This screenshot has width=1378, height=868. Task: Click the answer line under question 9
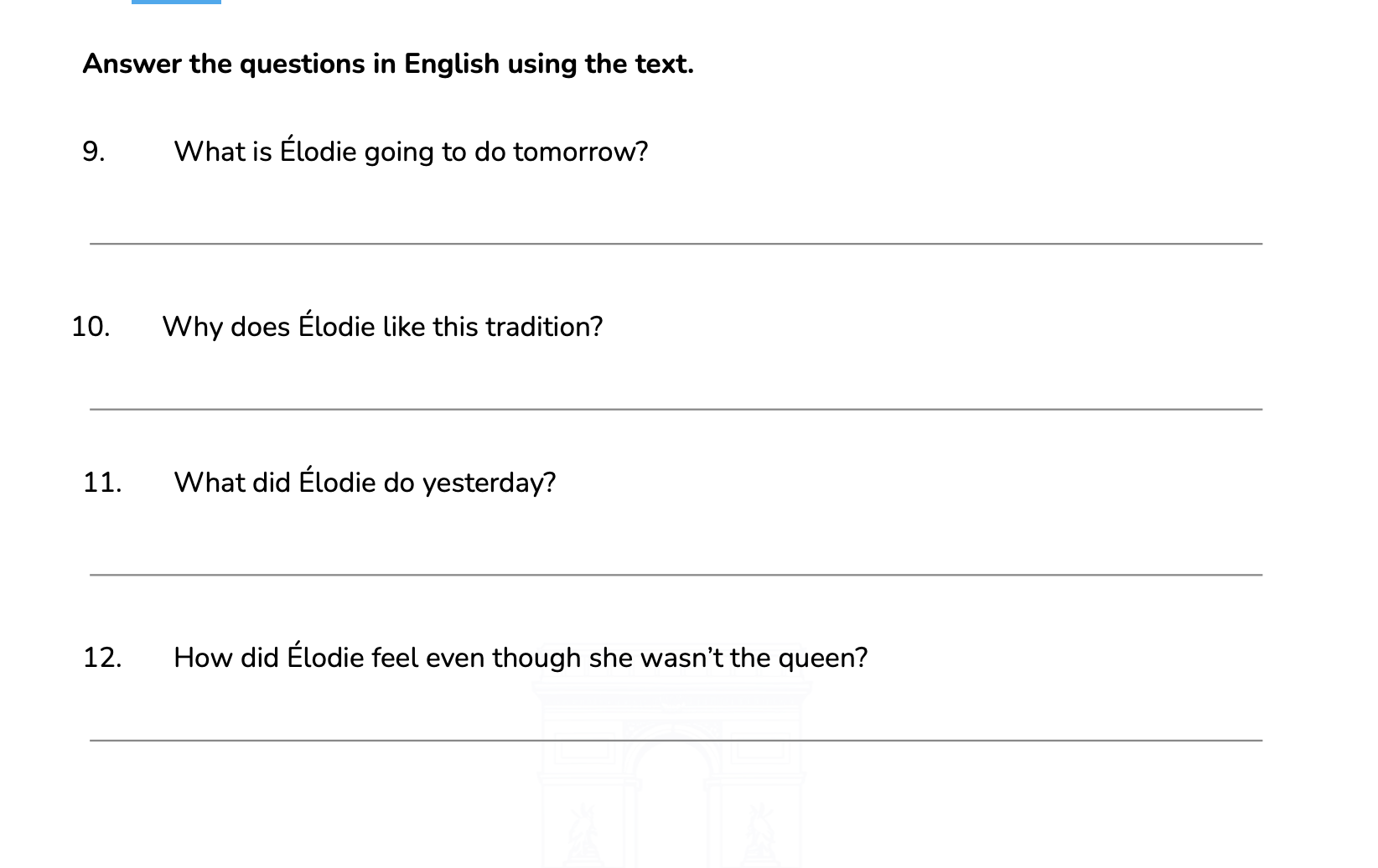[676, 243]
